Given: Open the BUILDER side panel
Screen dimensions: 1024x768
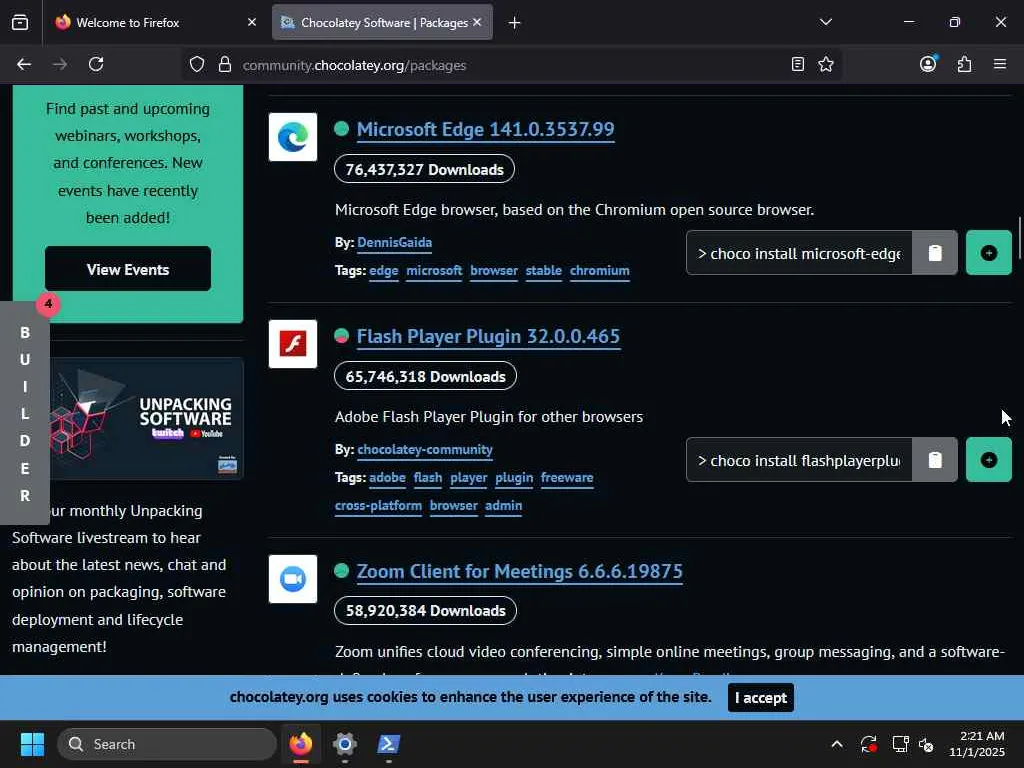Looking at the screenshot, I should point(25,413).
